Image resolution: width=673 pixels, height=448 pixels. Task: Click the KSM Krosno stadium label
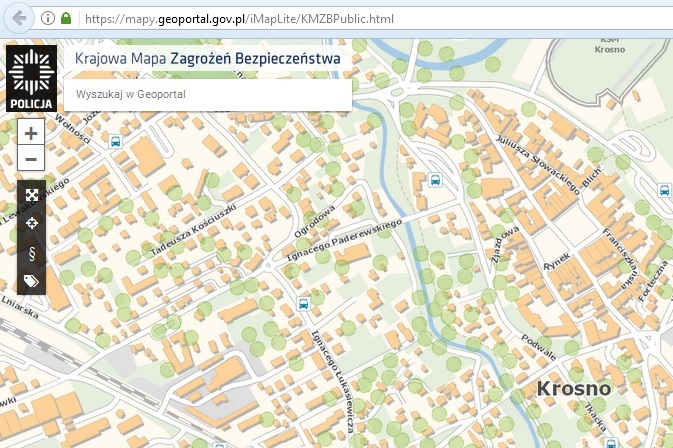click(609, 46)
